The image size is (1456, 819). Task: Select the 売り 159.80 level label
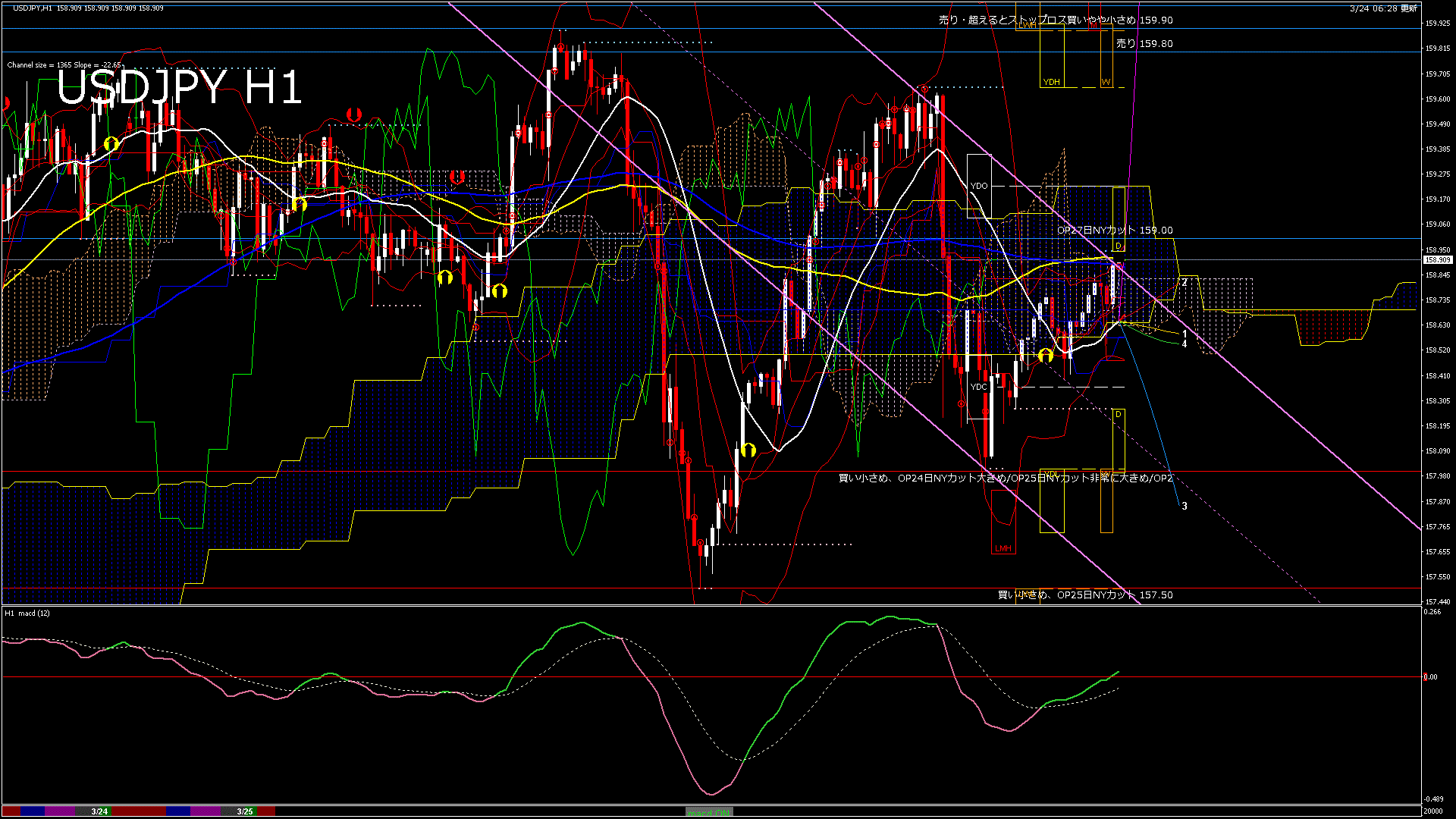pyautogui.click(x=1144, y=44)
